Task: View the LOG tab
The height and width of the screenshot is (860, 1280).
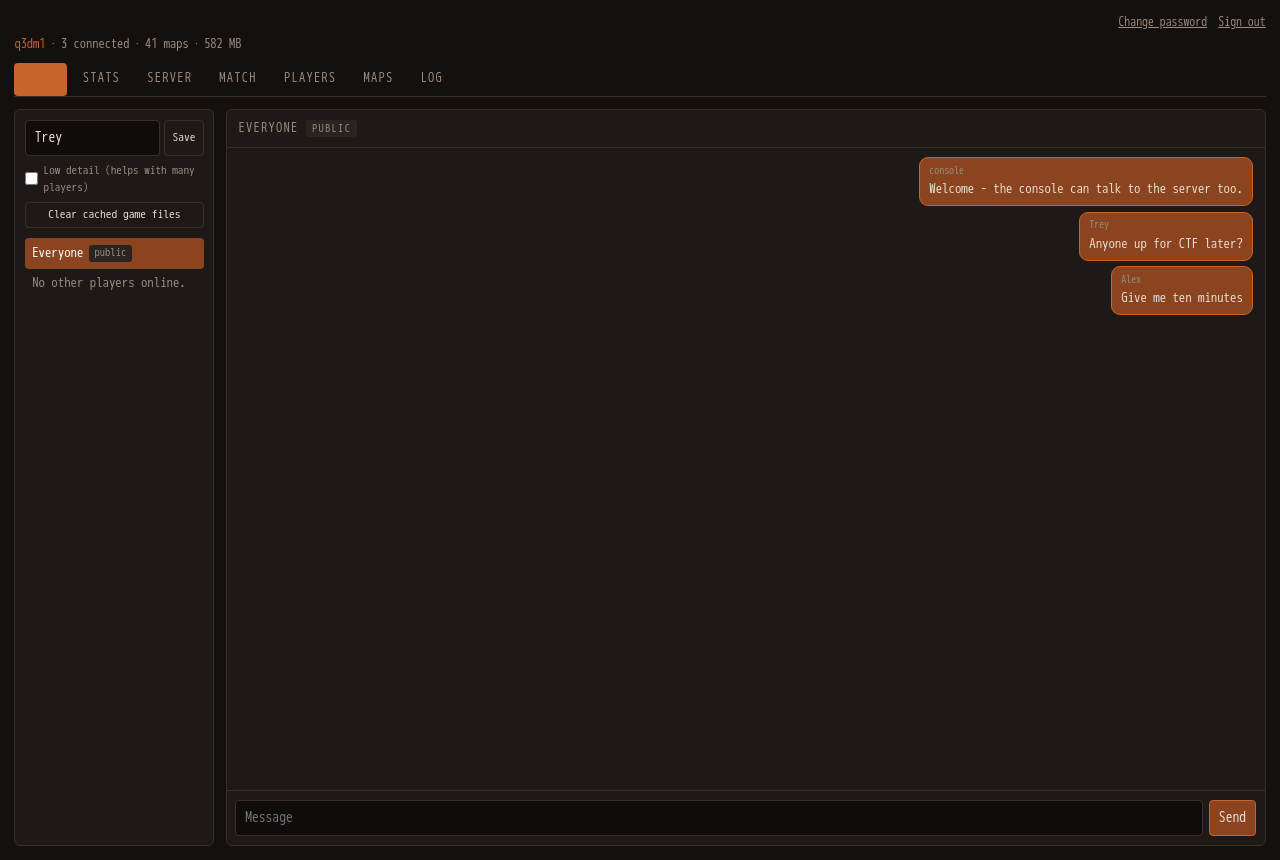Action: 431,79
